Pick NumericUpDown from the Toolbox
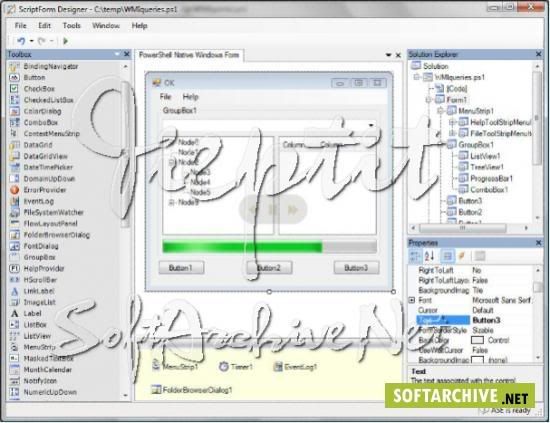 [x=50, y=392]
